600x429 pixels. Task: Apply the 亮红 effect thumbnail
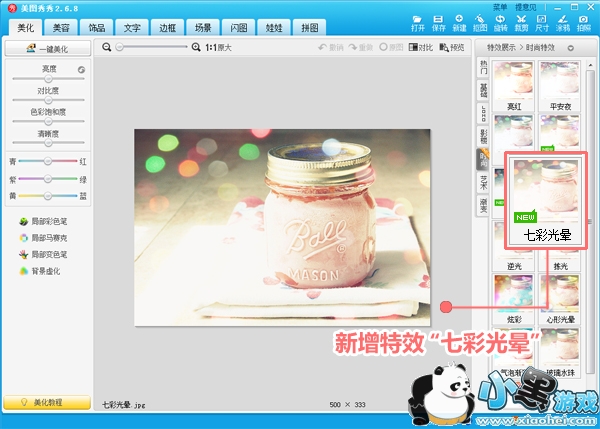(514, 86)
